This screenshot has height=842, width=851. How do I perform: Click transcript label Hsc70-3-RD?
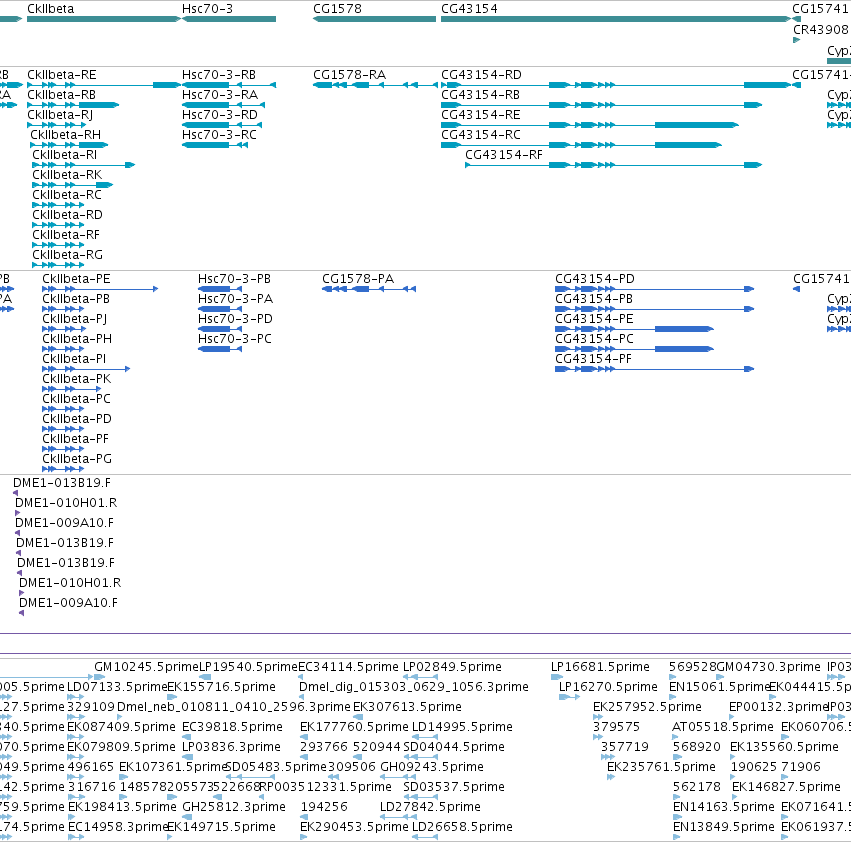[x=220, y=115]
